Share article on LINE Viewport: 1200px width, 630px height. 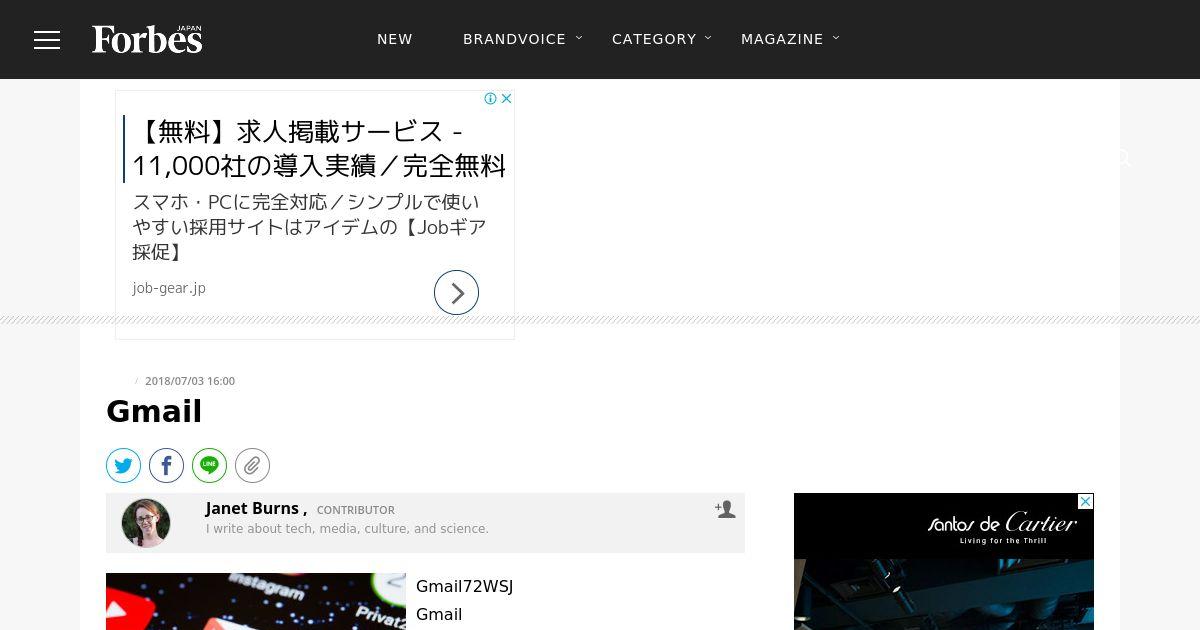209,465
